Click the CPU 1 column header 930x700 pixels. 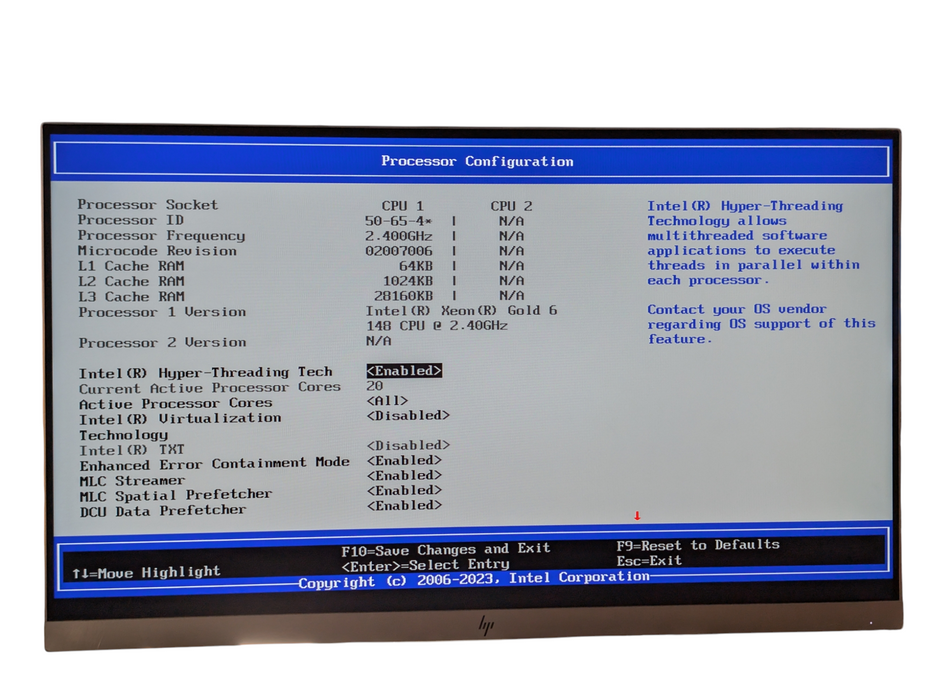click(x=403, y=206)
